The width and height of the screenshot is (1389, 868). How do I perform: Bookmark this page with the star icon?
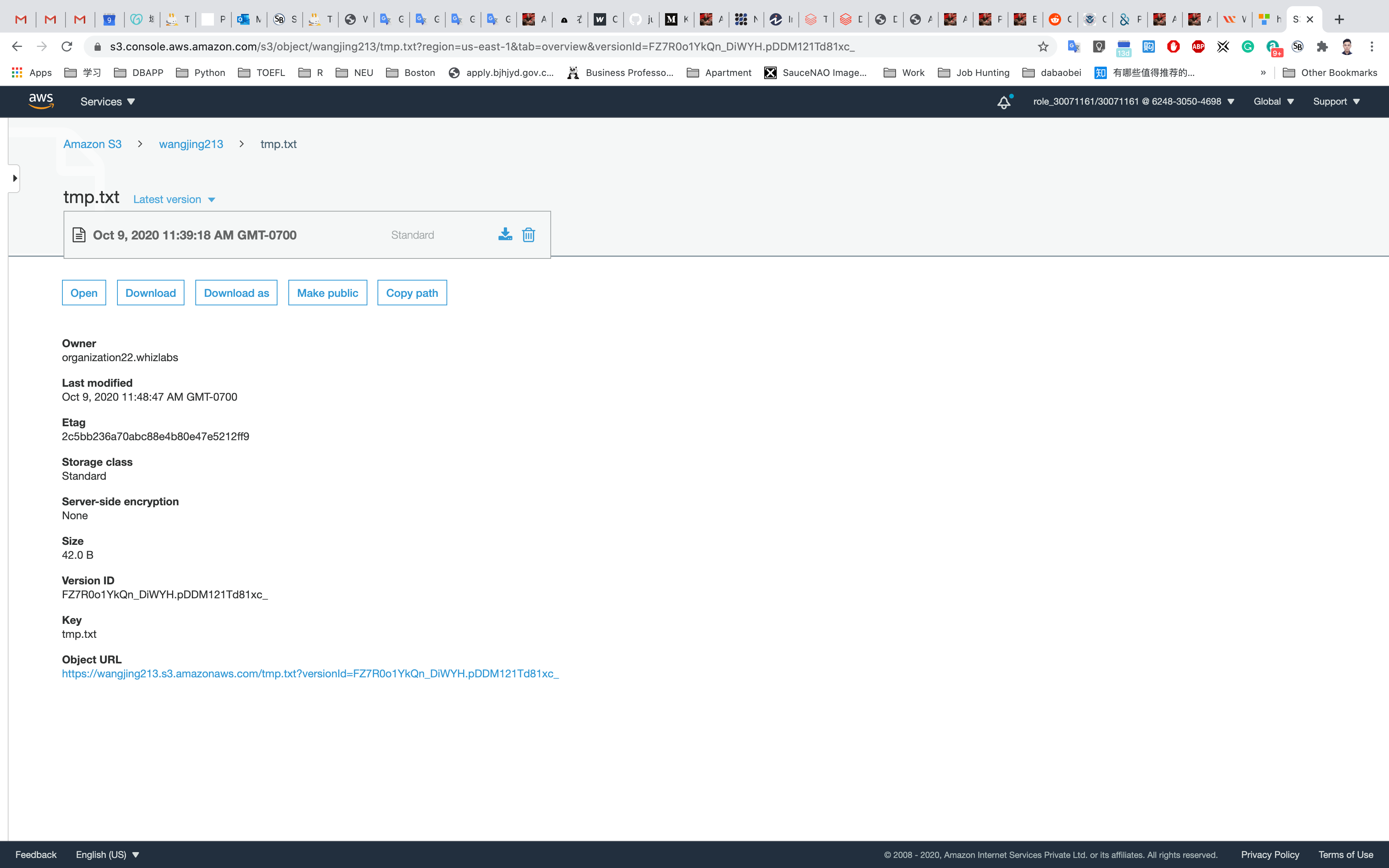(x=1043, y=47)
